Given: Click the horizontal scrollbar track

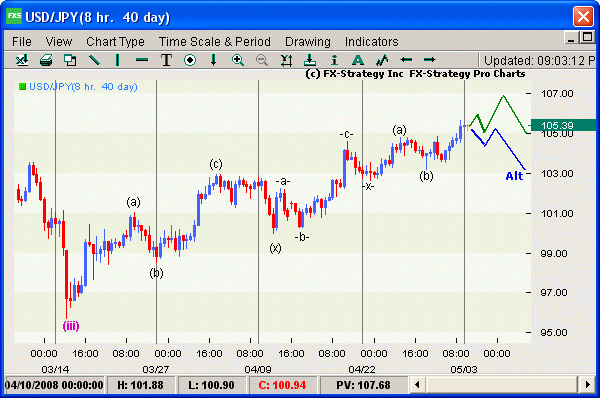Looking at the screenshot, I should click(x=502, y=385).
